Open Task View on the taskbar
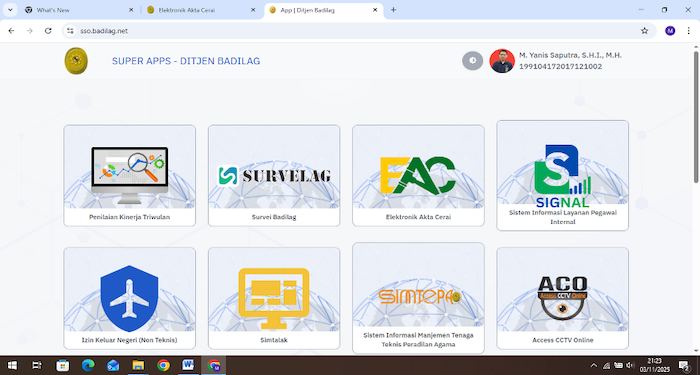This screenshot has width=700, height=375. [x=37, y=366]
